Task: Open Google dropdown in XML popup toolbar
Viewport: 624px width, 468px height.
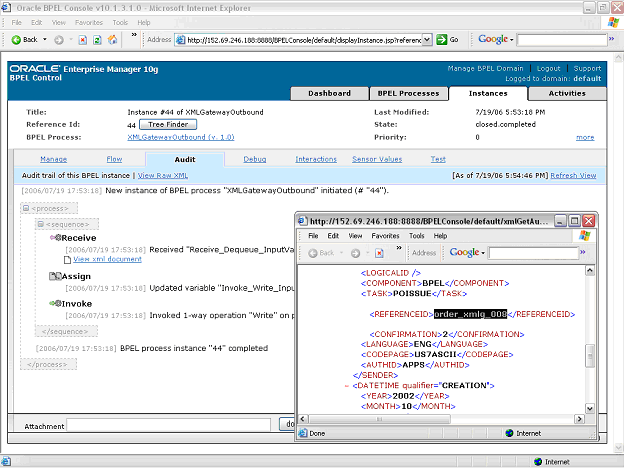Action: pos(483,253)
